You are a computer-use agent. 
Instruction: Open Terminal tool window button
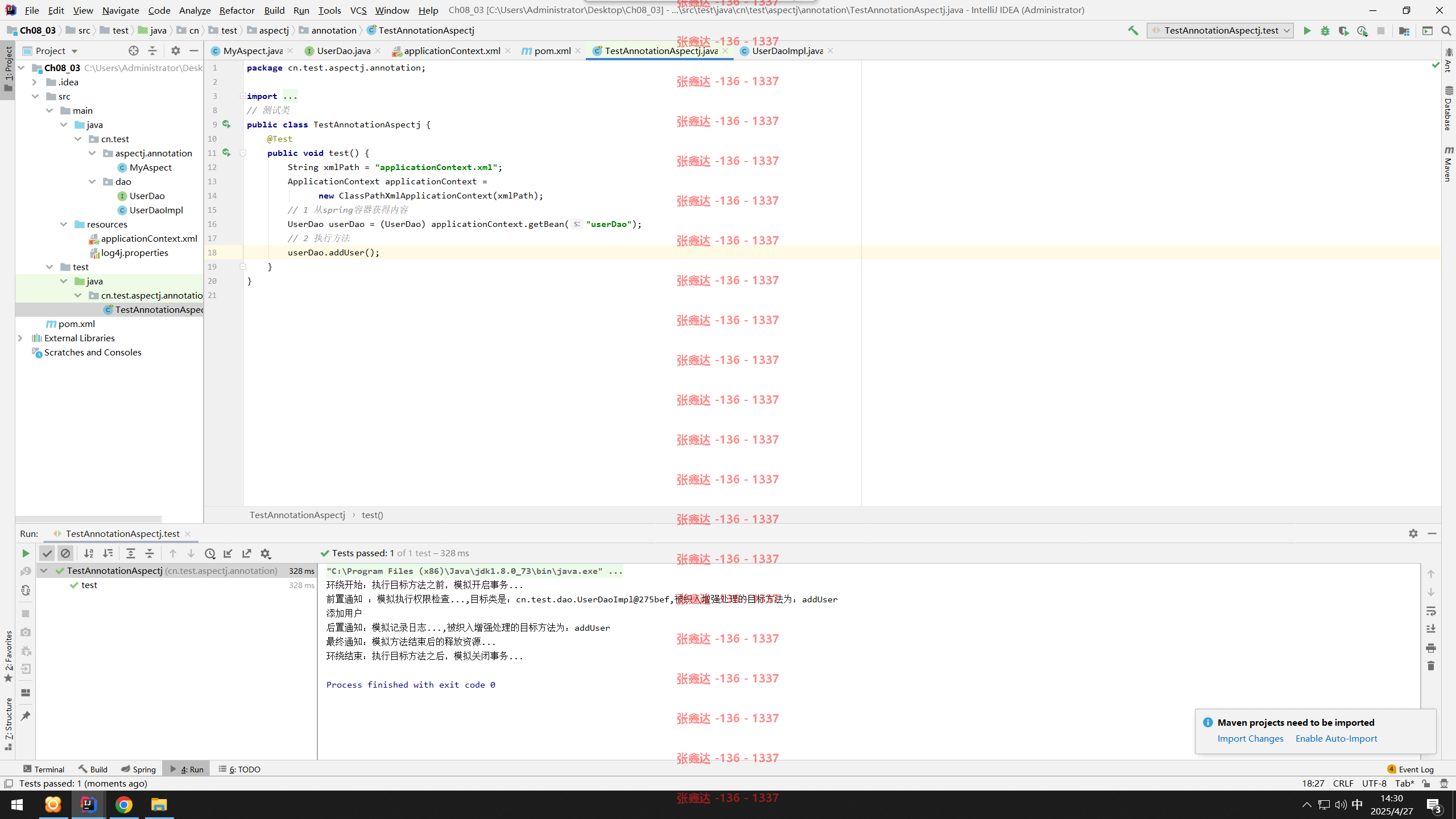point(44,769)
